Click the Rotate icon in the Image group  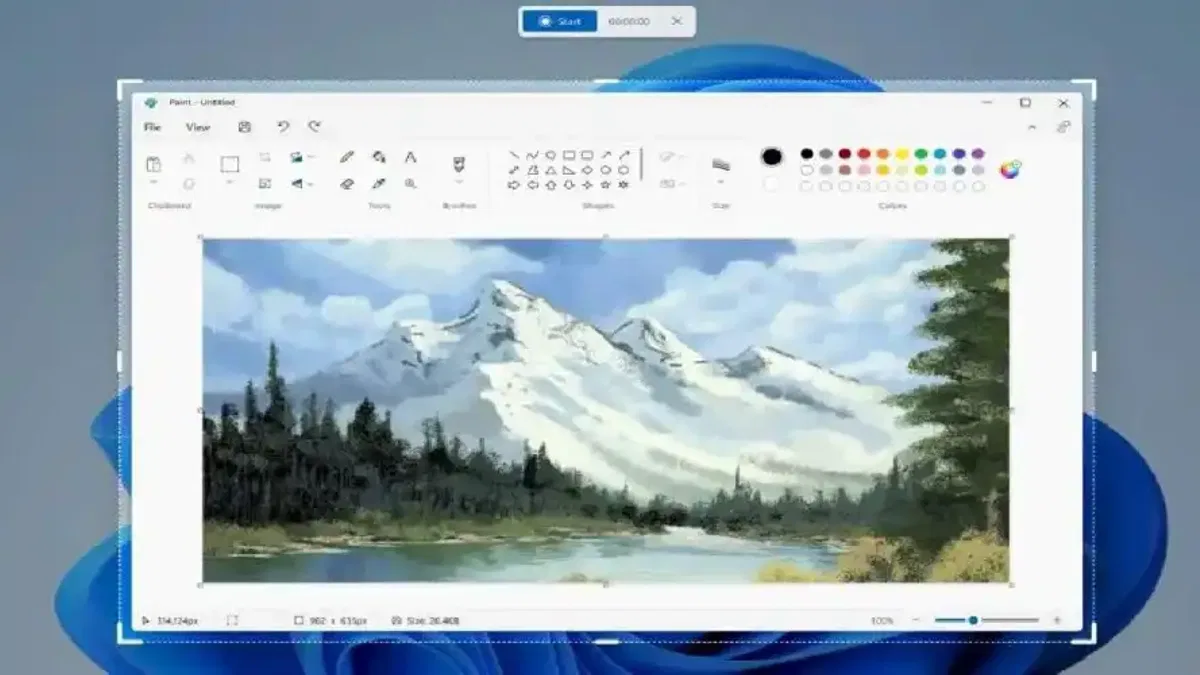[x=296, y=158]
